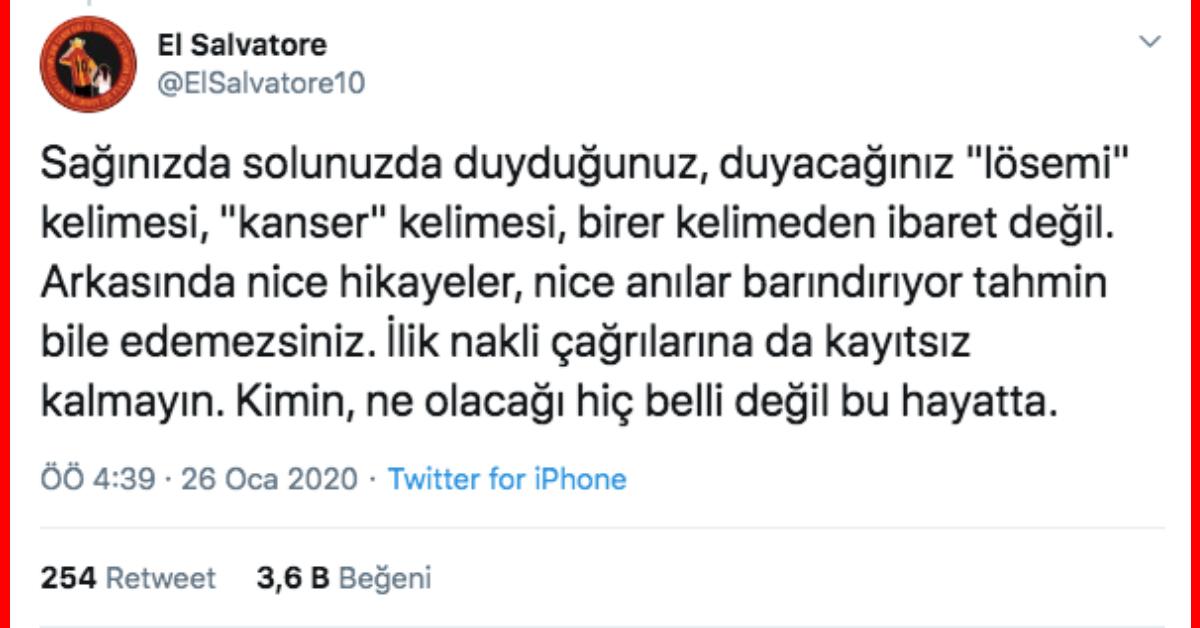Open the Twitter for iPhone source link

coord(507,479)
